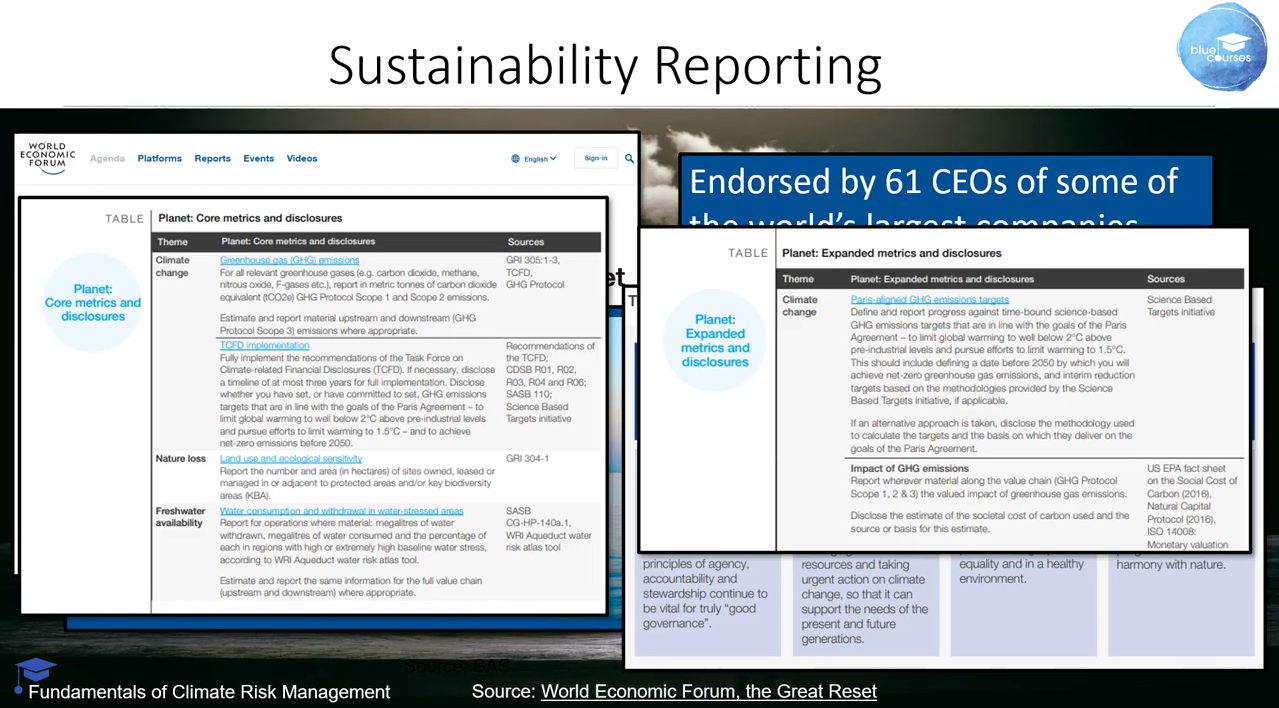1279x708 pixels.
Task: Click the Planet: Core metrics circle badge
Action: coord(93,303)
